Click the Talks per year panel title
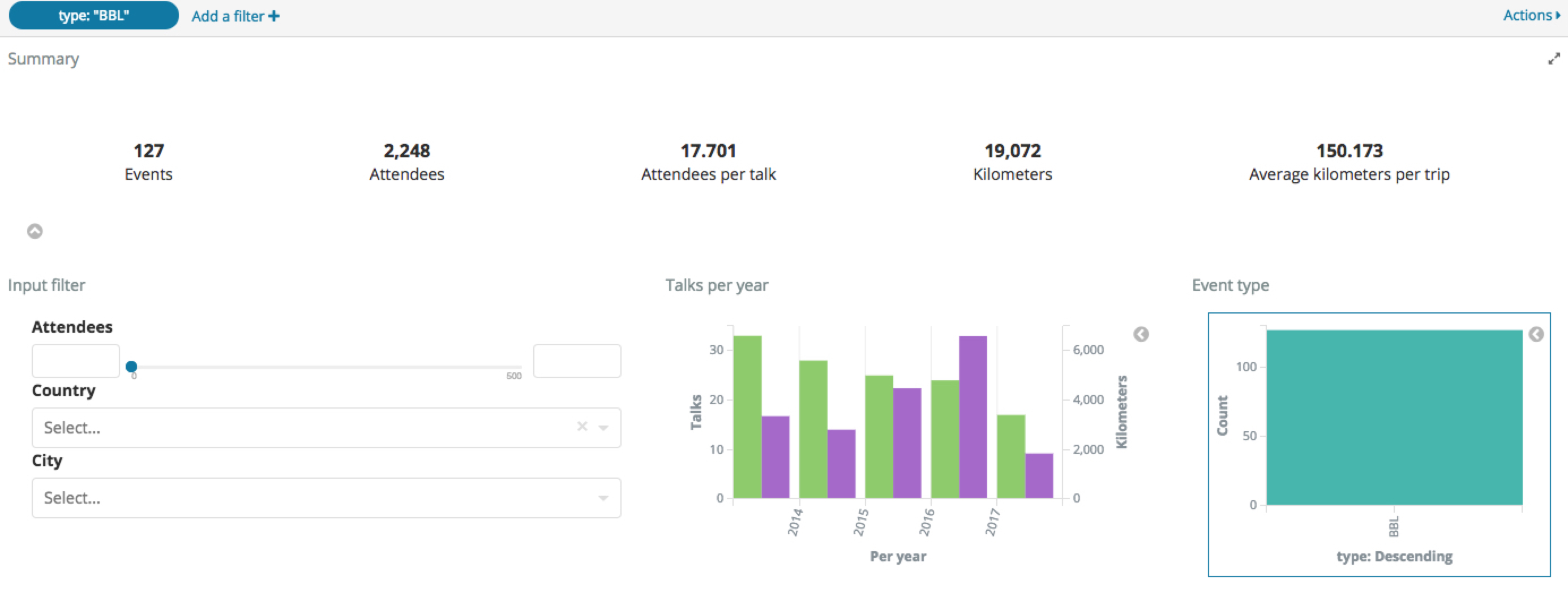The height and width of the screenshot is (610, 1568). point(717,285)
